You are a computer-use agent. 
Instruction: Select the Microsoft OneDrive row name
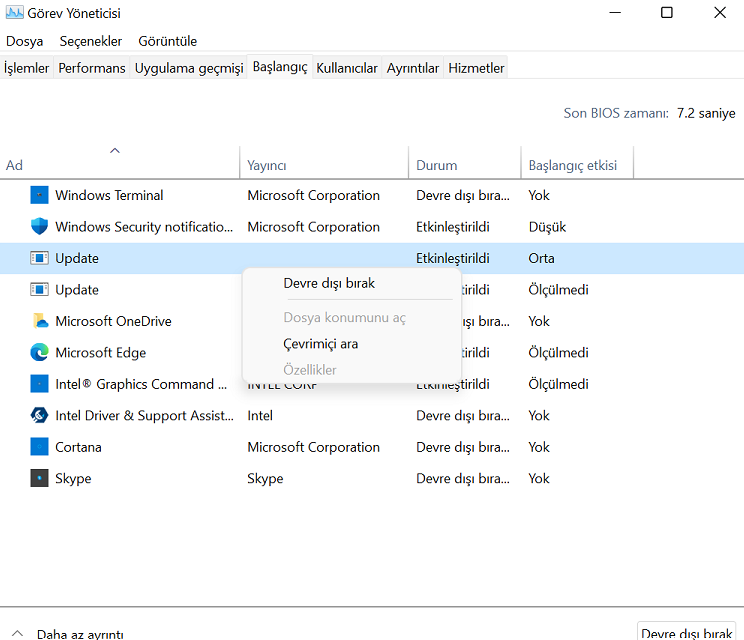tap(113, 321)
